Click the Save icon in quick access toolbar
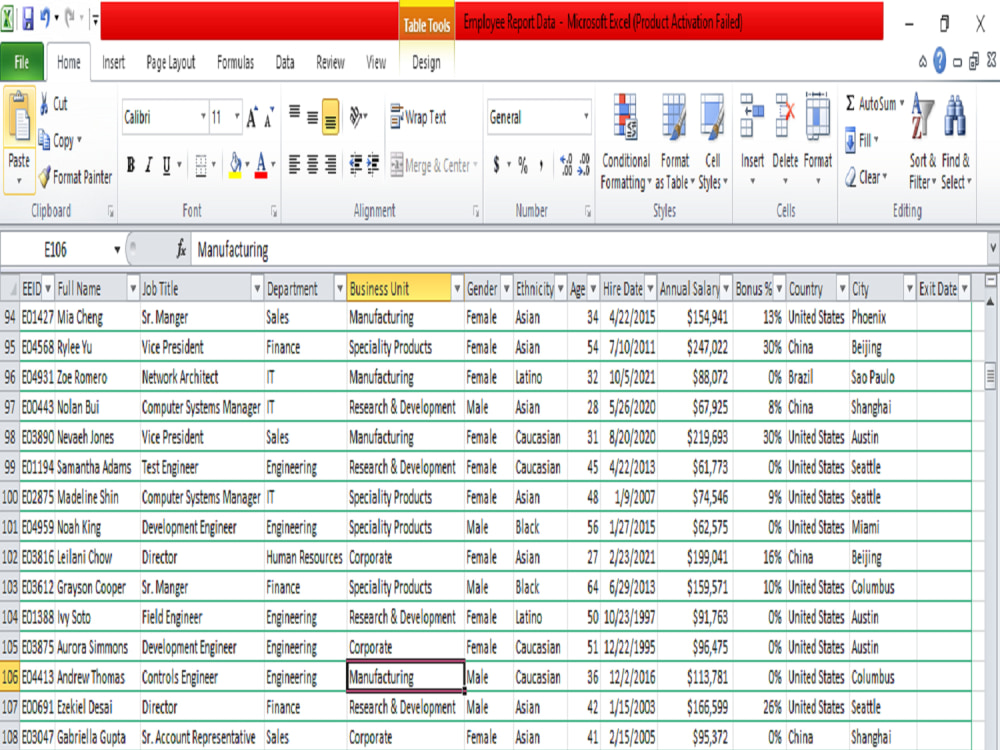1000x750 pixels. click(27, 20)
